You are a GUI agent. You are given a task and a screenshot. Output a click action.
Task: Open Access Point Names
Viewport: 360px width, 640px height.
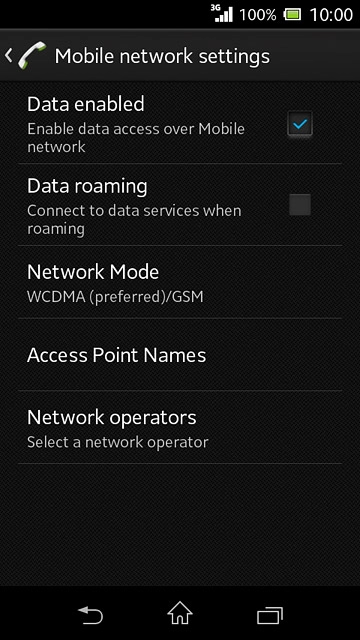pyautogui.click(x=180, y=355)
